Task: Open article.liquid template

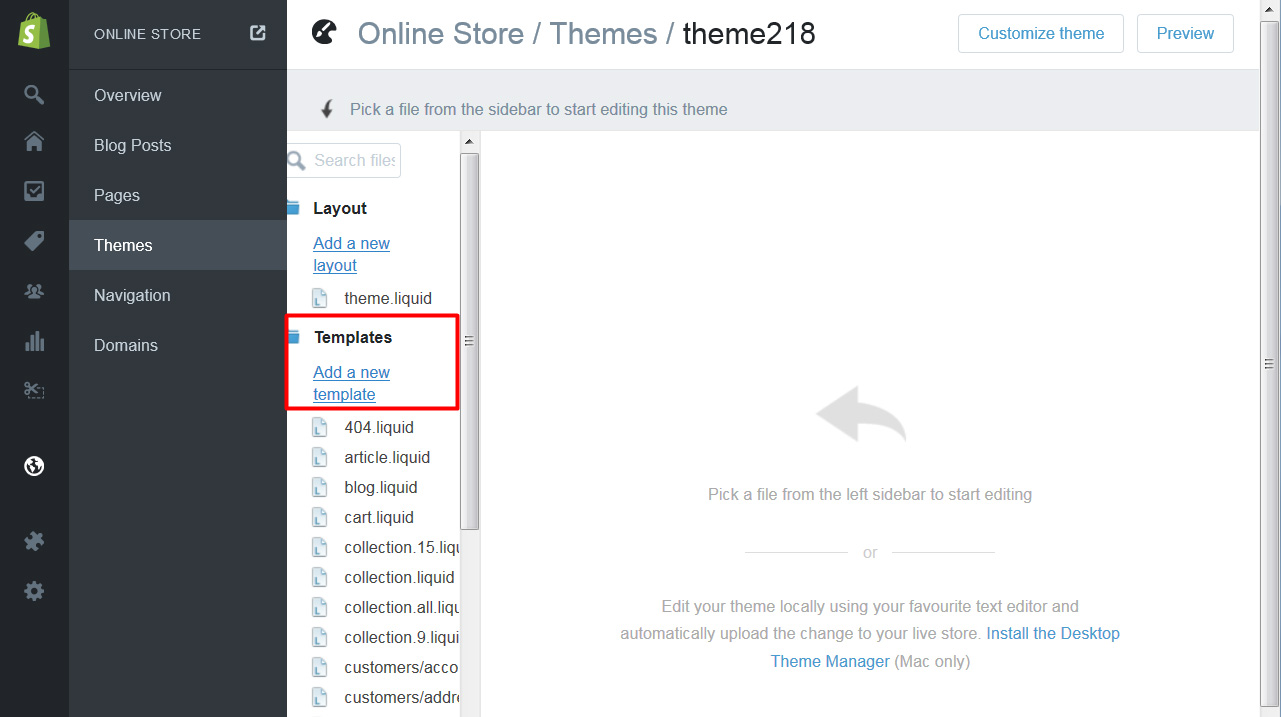Action: tap(387, 457)
